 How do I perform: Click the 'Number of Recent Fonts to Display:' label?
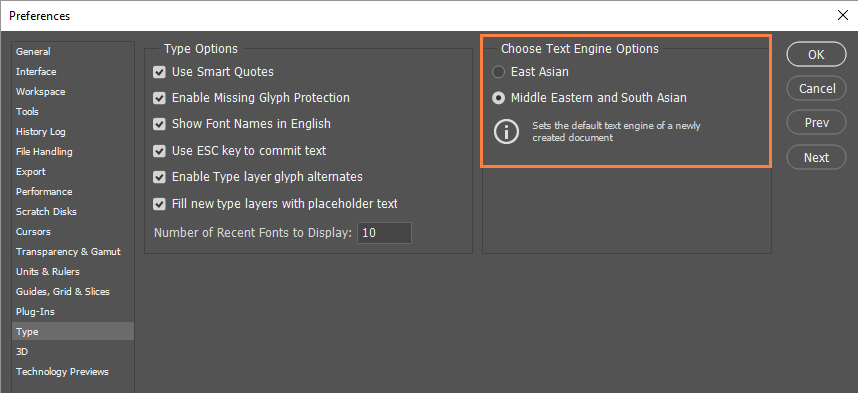click(x=253, y=233)
